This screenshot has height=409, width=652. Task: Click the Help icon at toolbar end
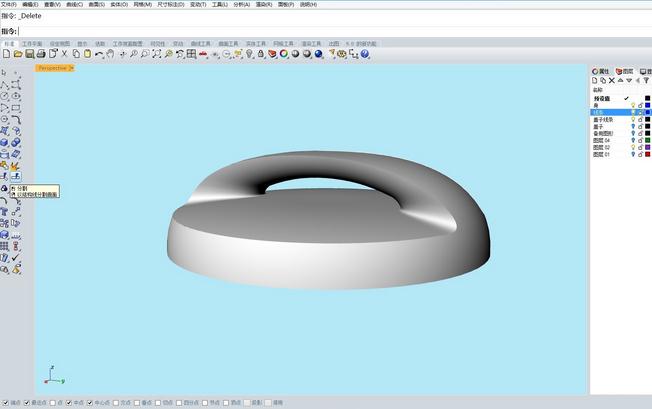(x=366, y=54)
